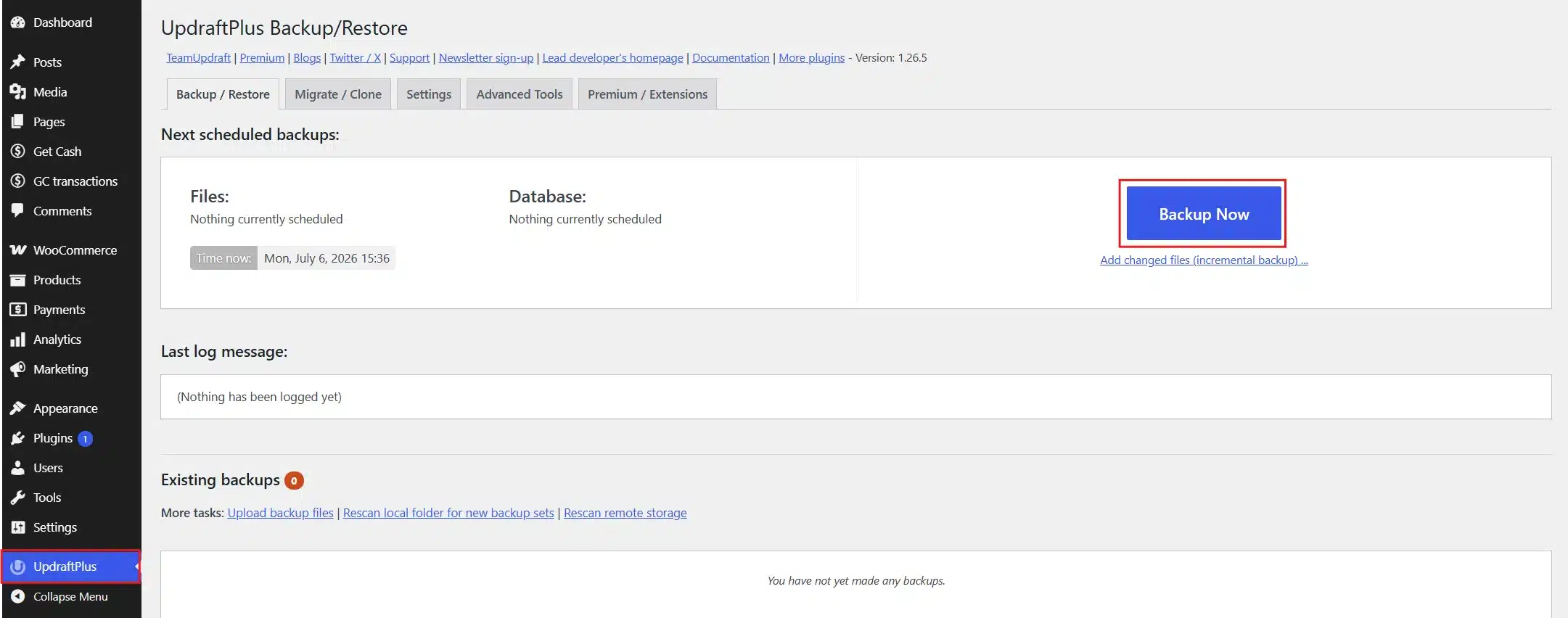Click the GC transactions dollar icon
Viewport: 1568px width, 618px height.
coord(17,181)
